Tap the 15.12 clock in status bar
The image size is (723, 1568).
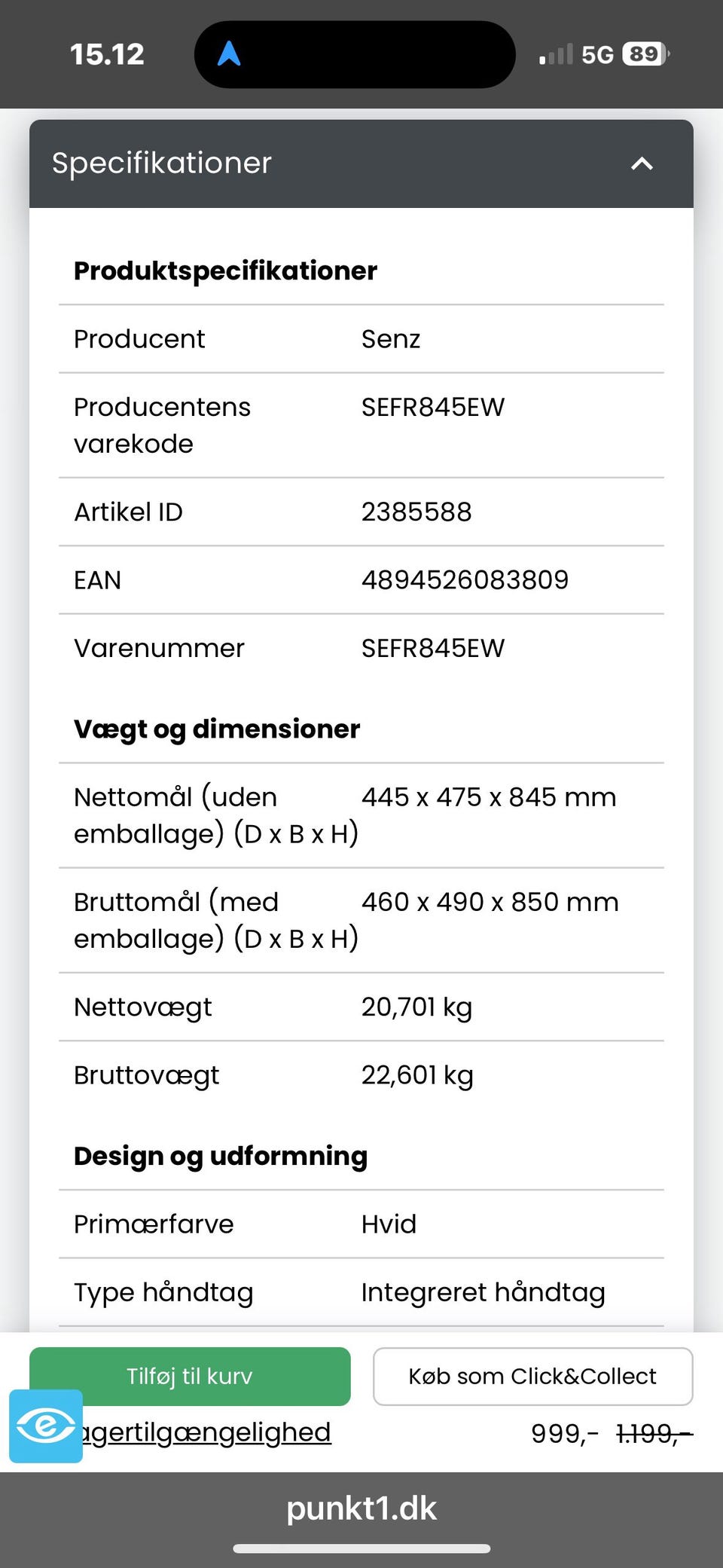[107, 54]
